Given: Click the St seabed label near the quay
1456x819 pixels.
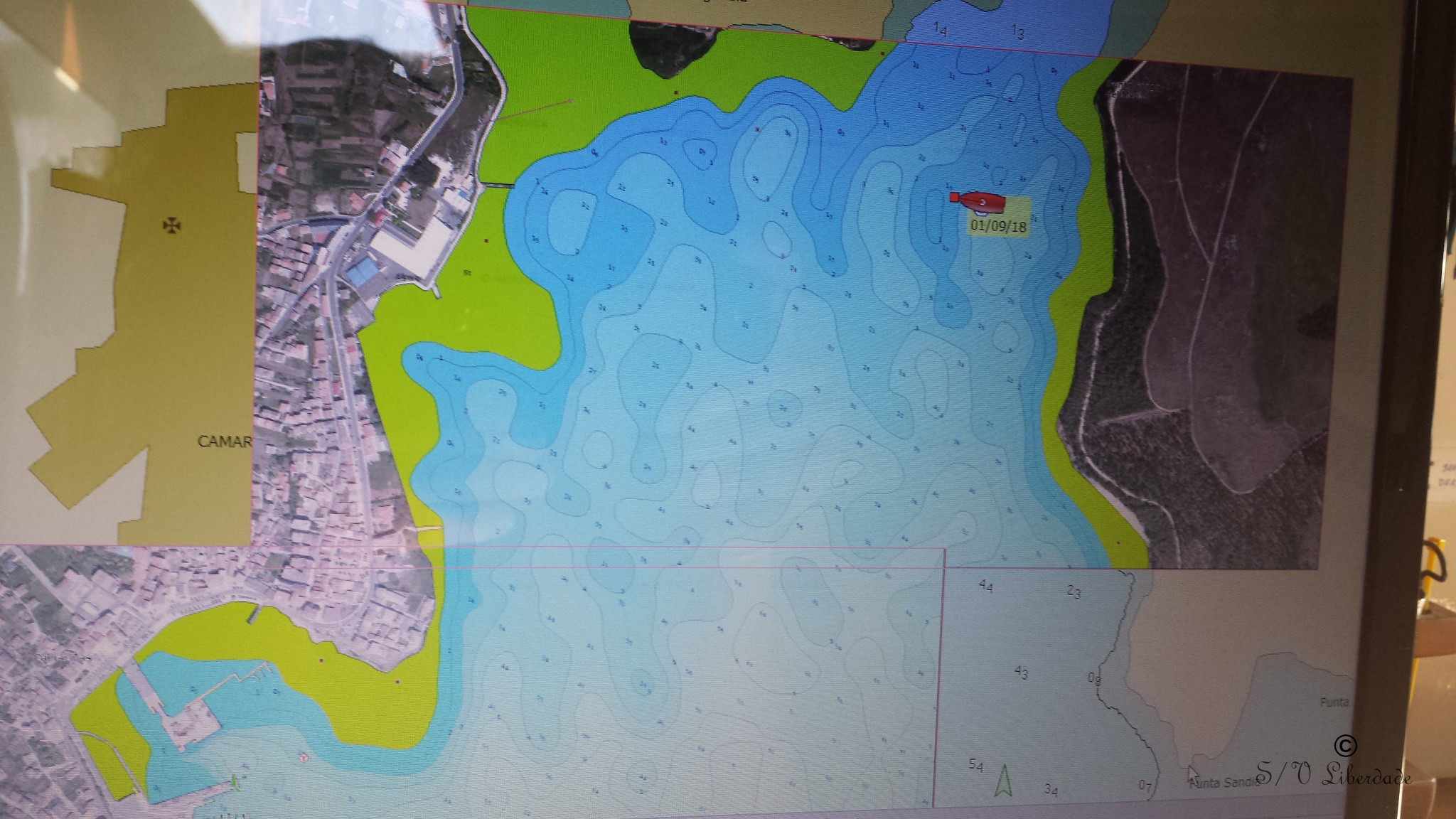Looking at the screenshot, I should pos(467,272).
